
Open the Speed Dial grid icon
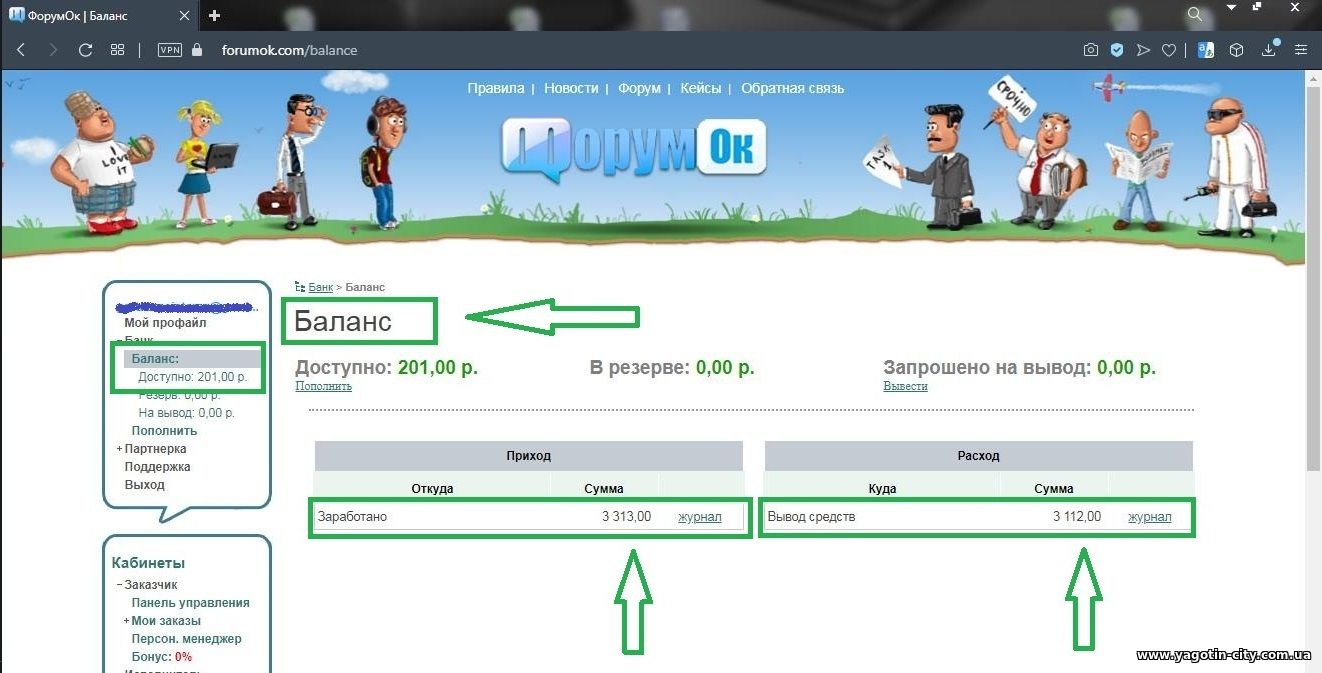click(117, 50)
